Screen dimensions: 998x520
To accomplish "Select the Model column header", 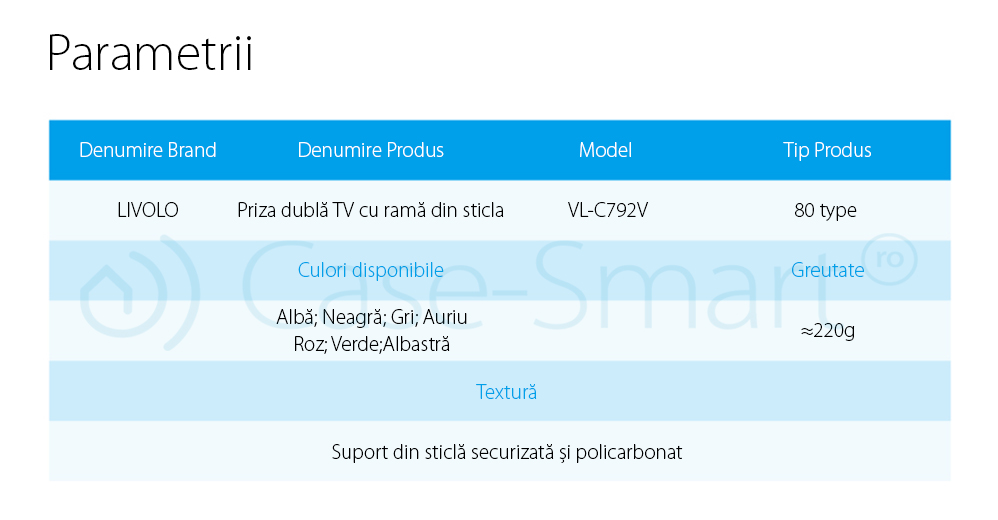I will tap(605, 150).
